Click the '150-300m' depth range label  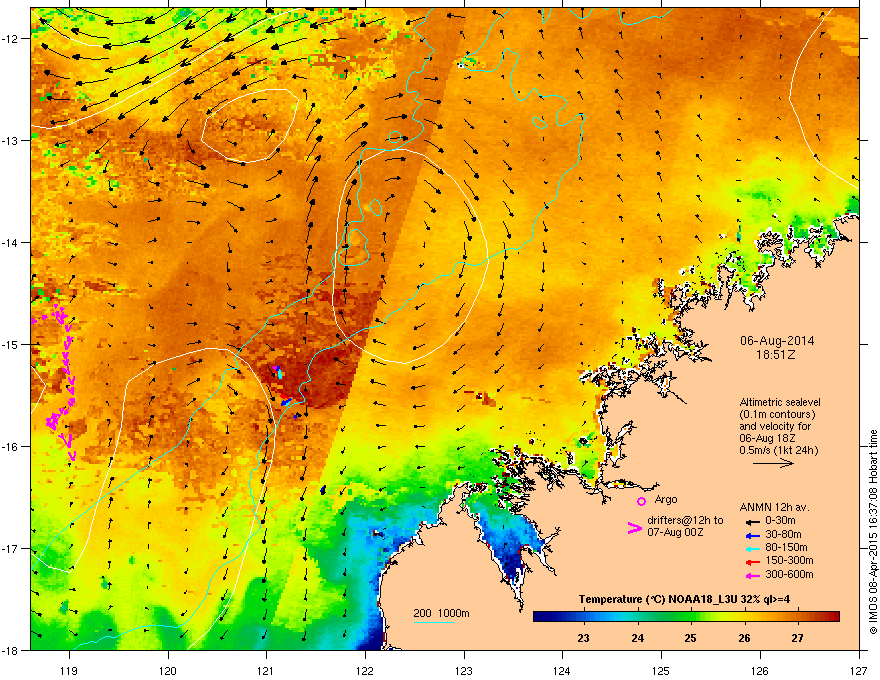pos(789,560)
